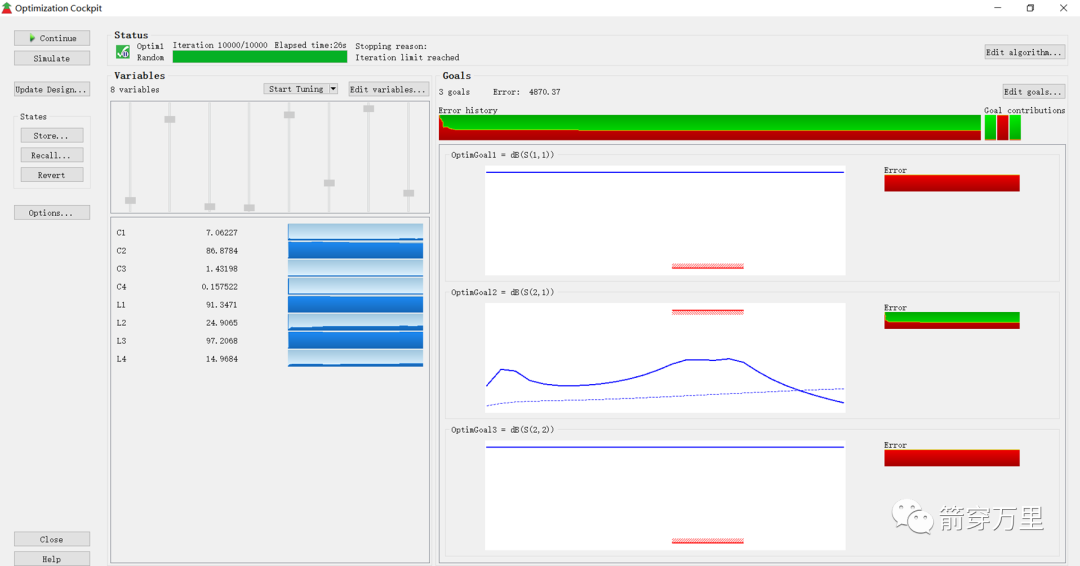The height and width of the screenshot is (566, 1080).
Task: Select variable C4 value 0.157522
Action: [x=220, y=286]
